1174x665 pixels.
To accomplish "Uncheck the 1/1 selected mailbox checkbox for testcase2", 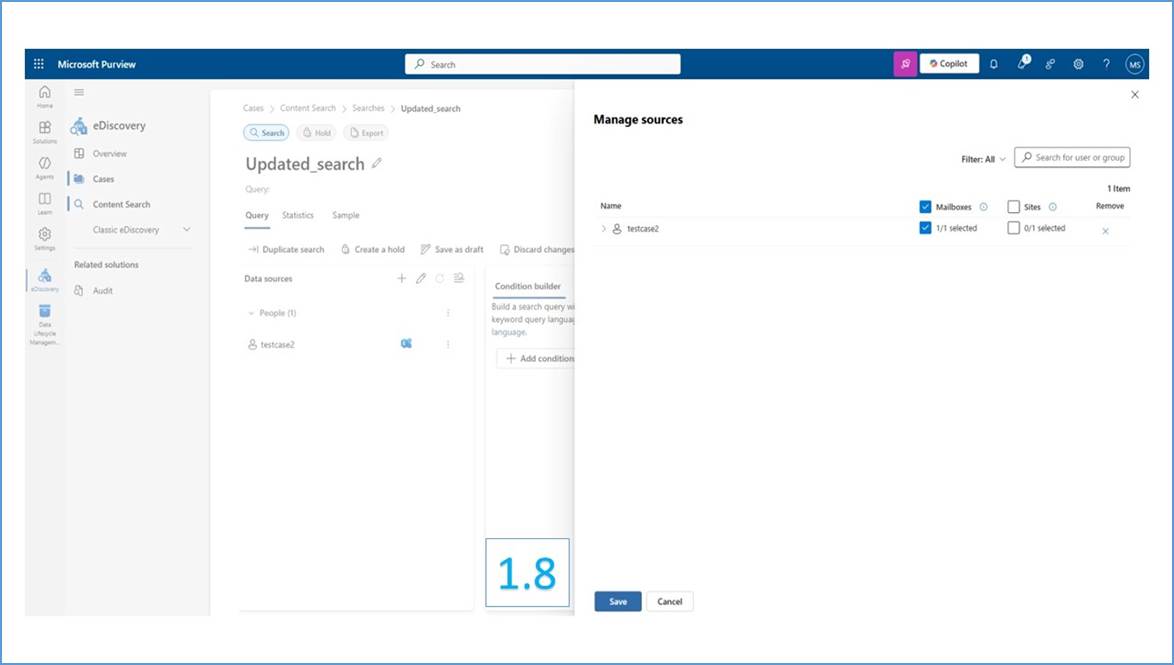I will 925,228.
